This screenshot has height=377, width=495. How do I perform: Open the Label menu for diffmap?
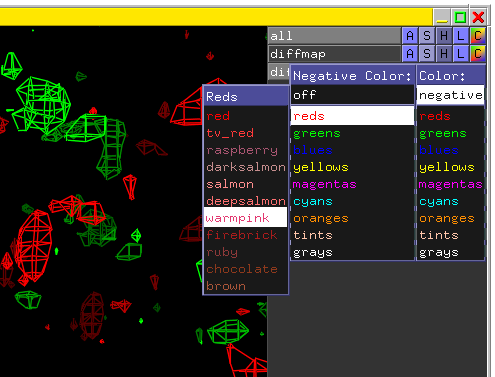point(461,54)
